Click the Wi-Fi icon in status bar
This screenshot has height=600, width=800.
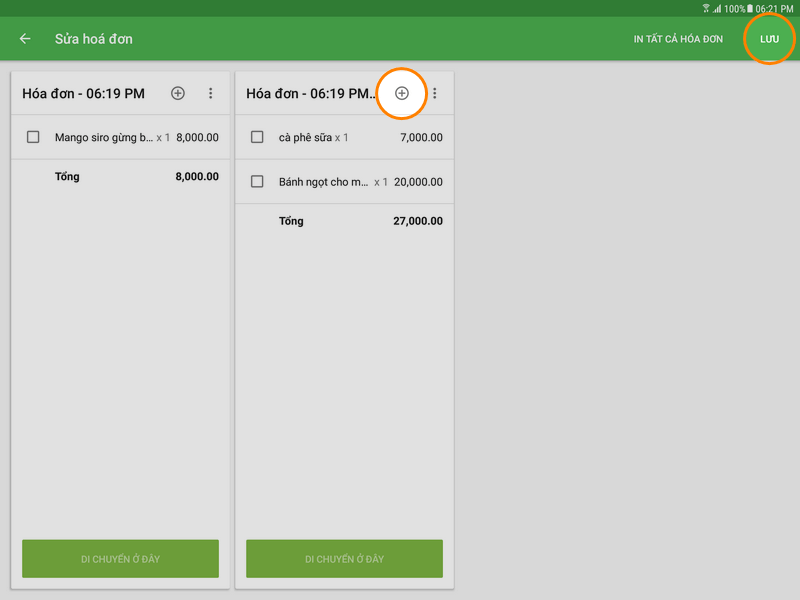(706, 9)
